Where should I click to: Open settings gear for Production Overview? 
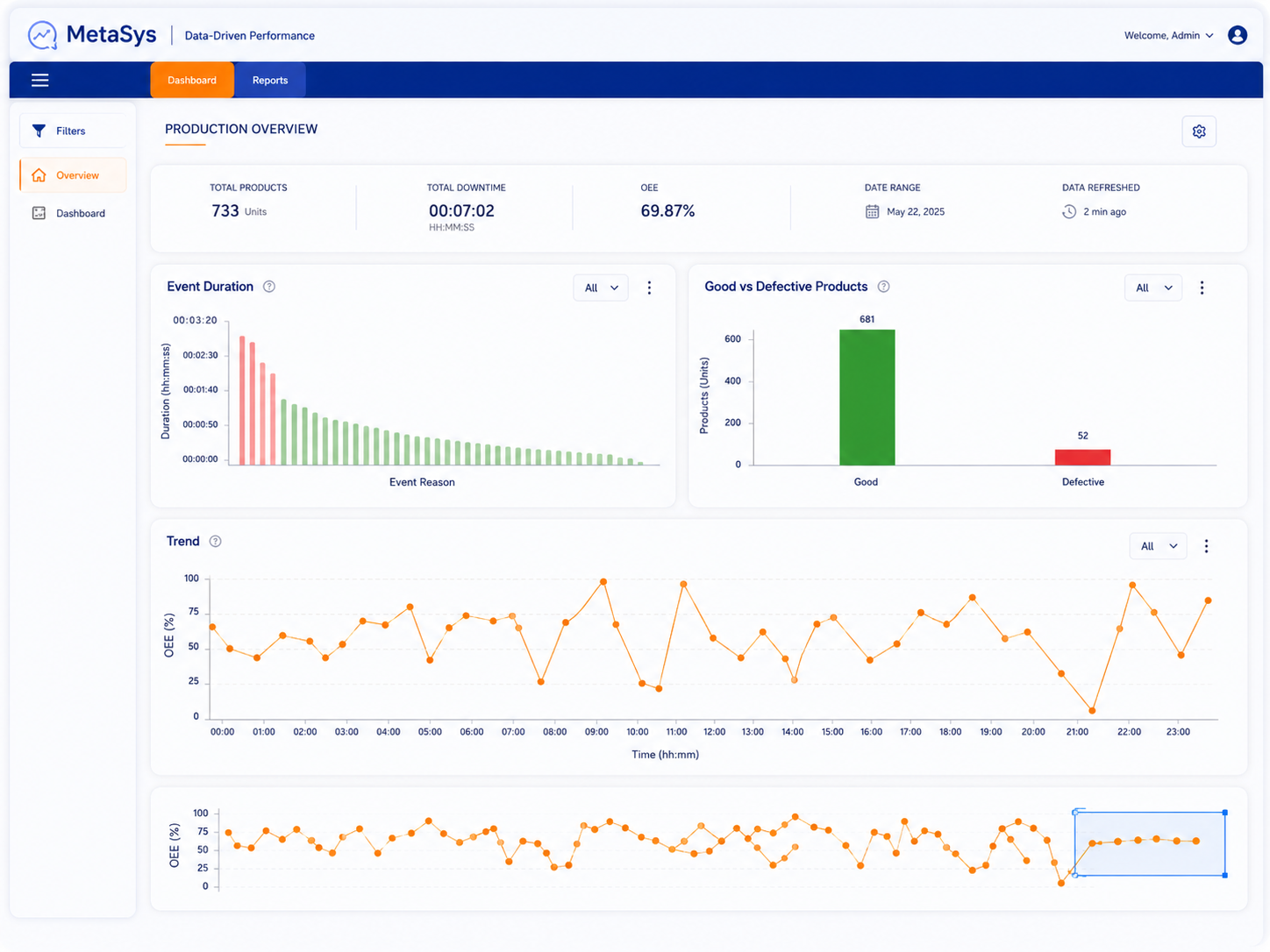(1199, 131)
